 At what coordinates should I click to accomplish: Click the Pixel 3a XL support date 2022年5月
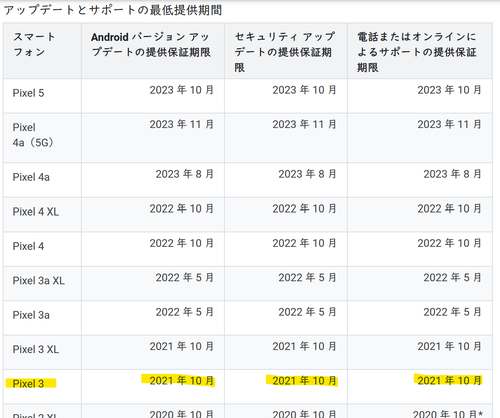click(452, 278)
